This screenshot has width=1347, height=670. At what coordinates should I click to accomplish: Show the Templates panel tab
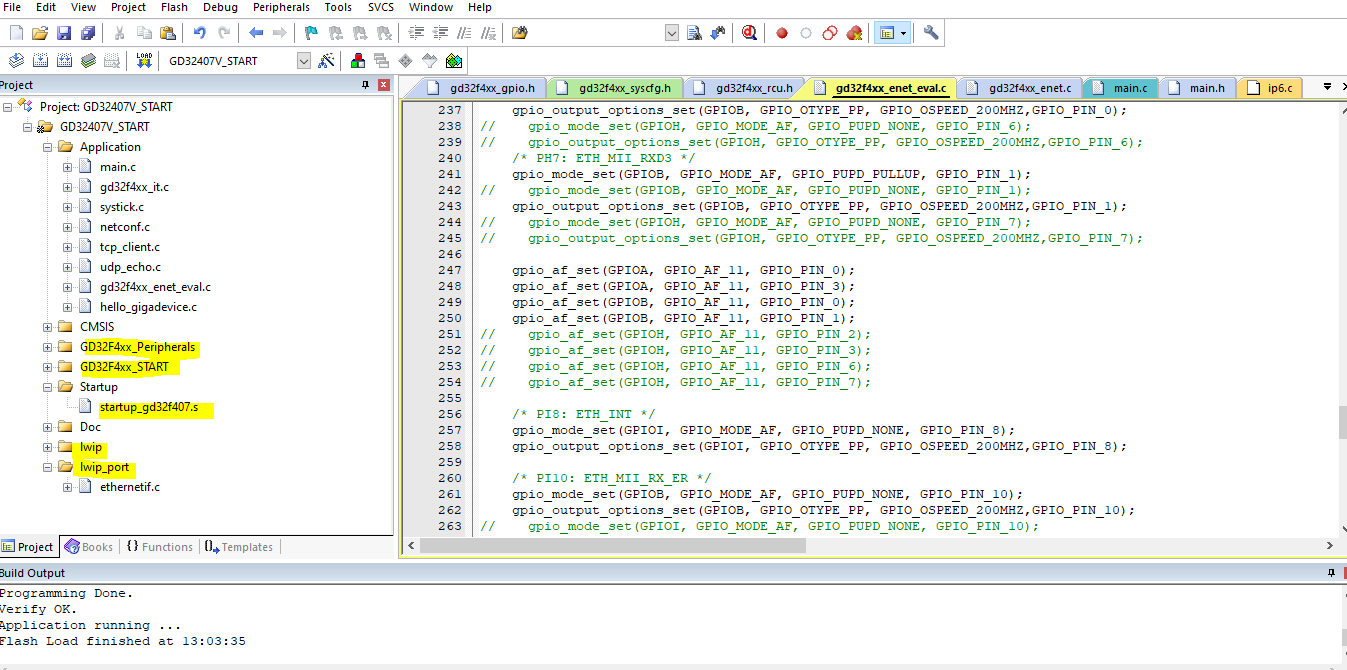238,547
